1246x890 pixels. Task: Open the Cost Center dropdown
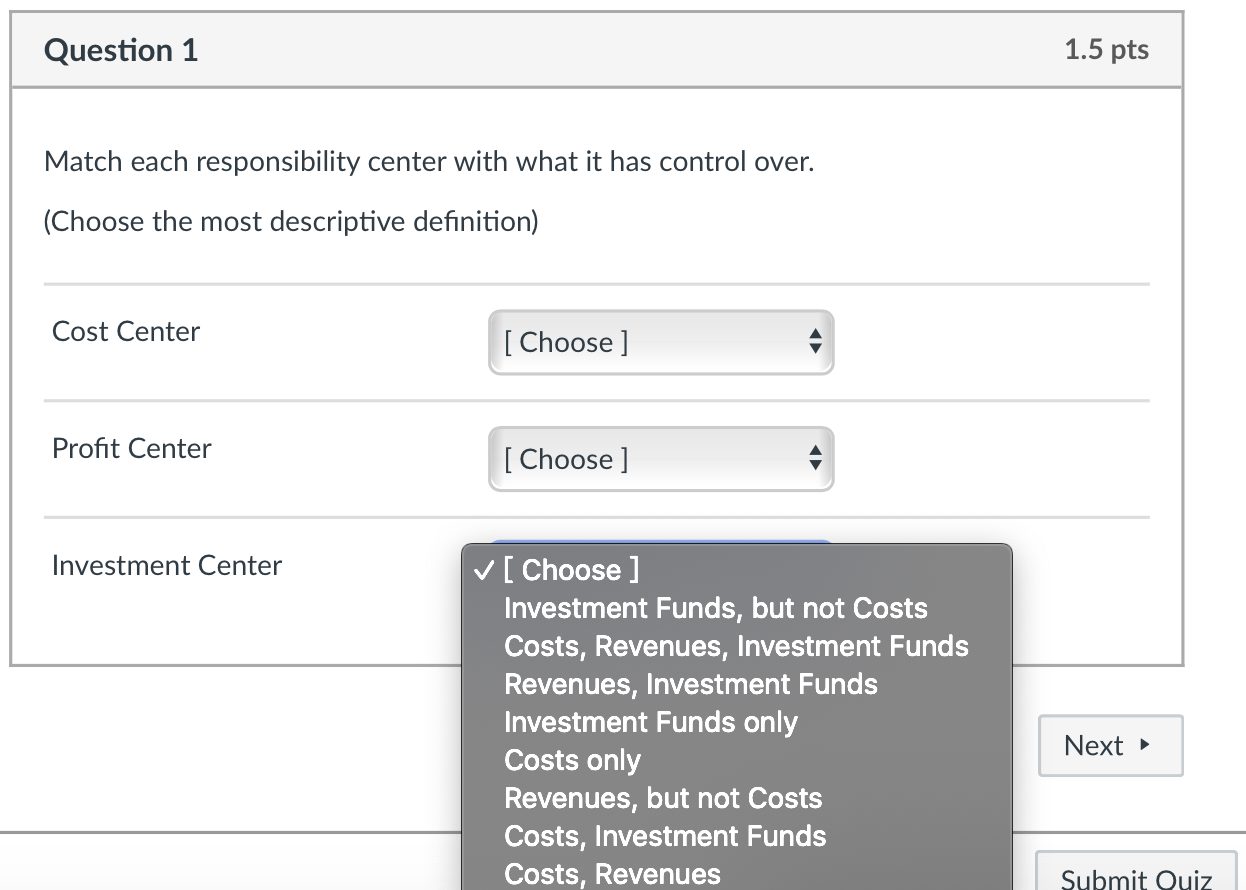[x=660, y=342]
